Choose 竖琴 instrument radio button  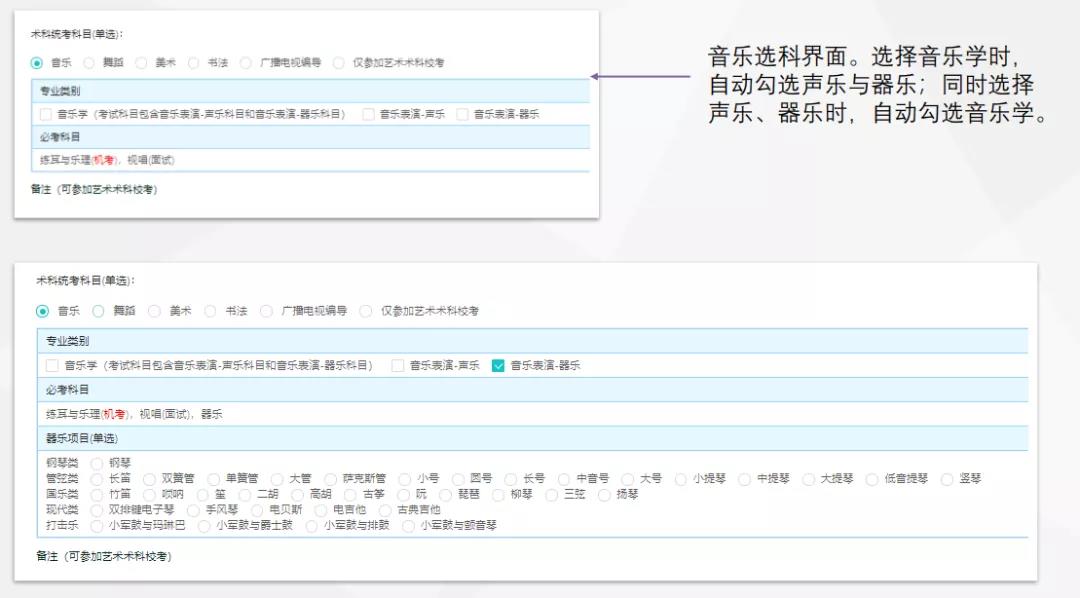tap(947, 479)
